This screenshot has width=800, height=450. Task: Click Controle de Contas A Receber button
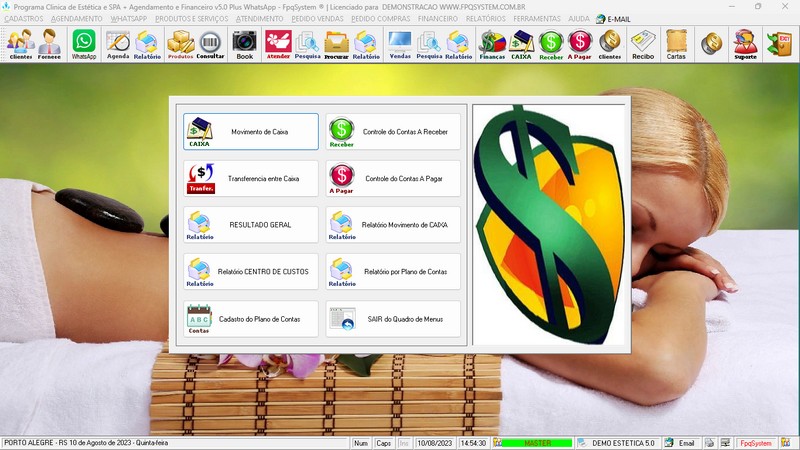(393, 132)
